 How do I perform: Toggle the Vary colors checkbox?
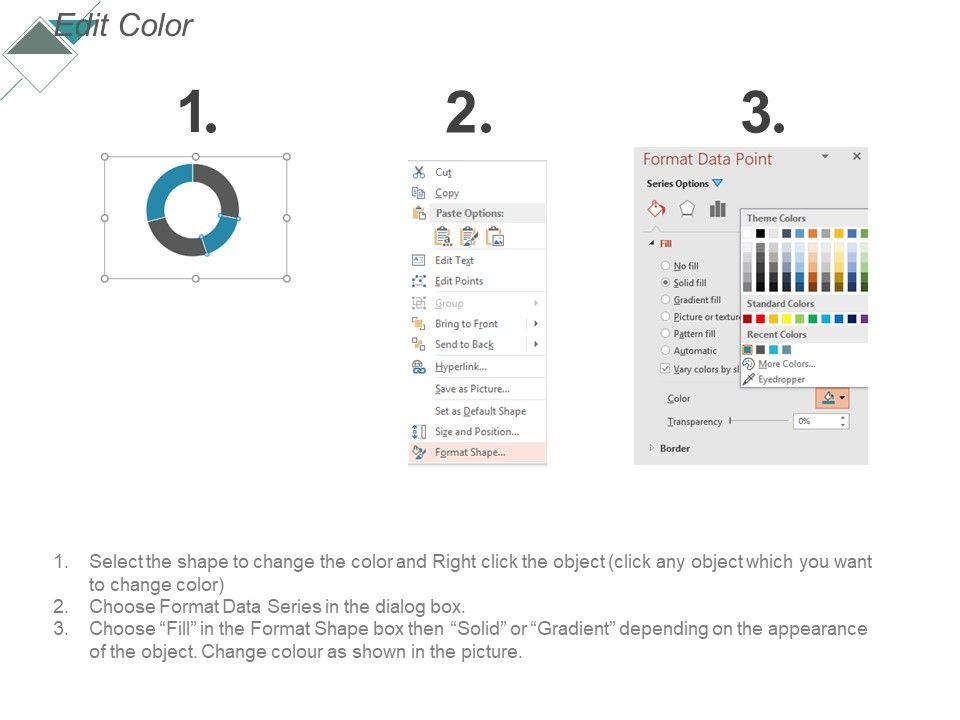(665, 368)
